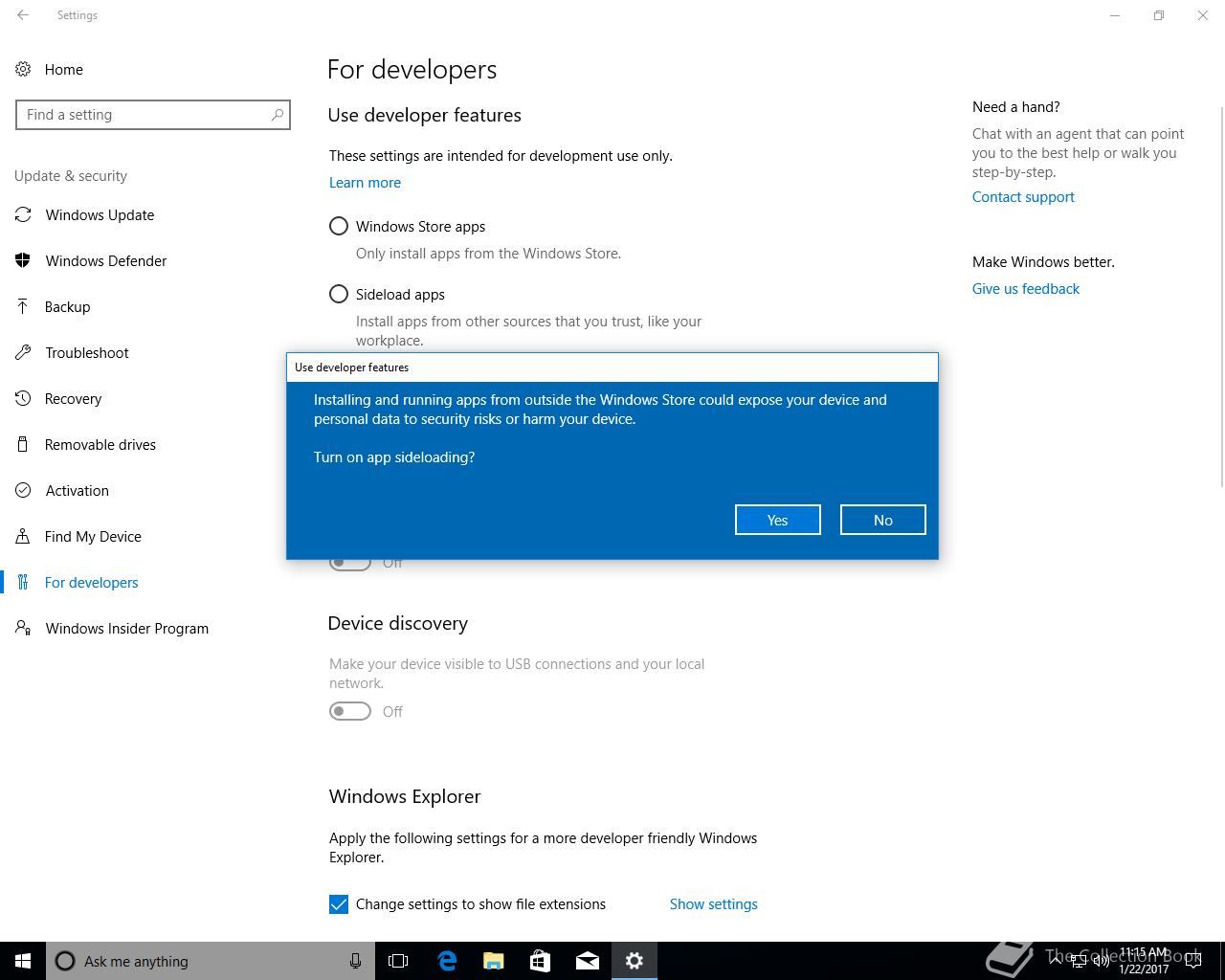Open the Learn more link
Screen dimensions: 1225x980
point(365,182)
